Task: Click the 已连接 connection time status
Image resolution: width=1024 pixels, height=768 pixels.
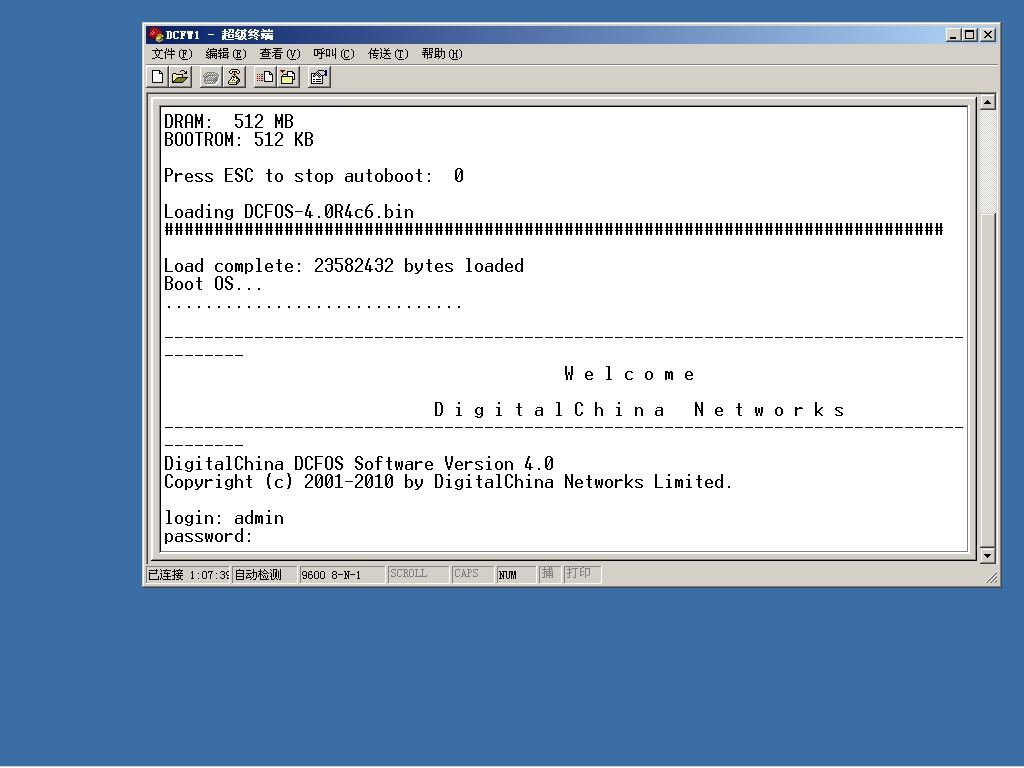Action: pyautogui.click(x=188, y=575)
